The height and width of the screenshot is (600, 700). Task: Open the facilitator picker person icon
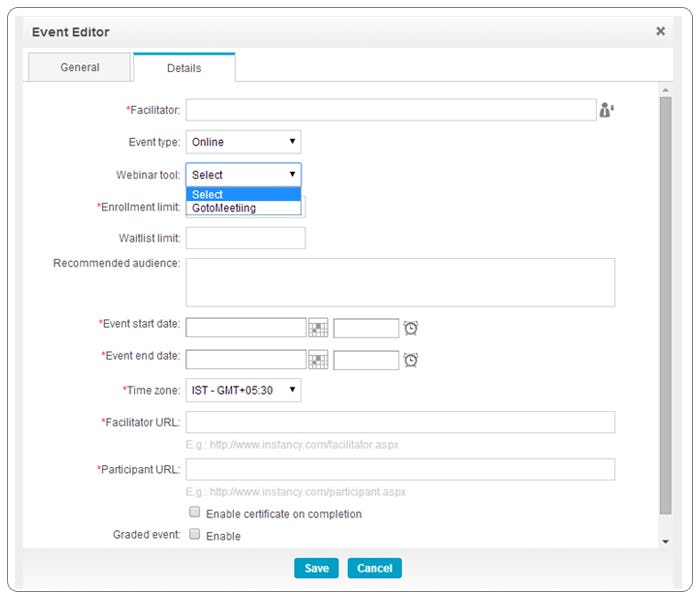606,110
